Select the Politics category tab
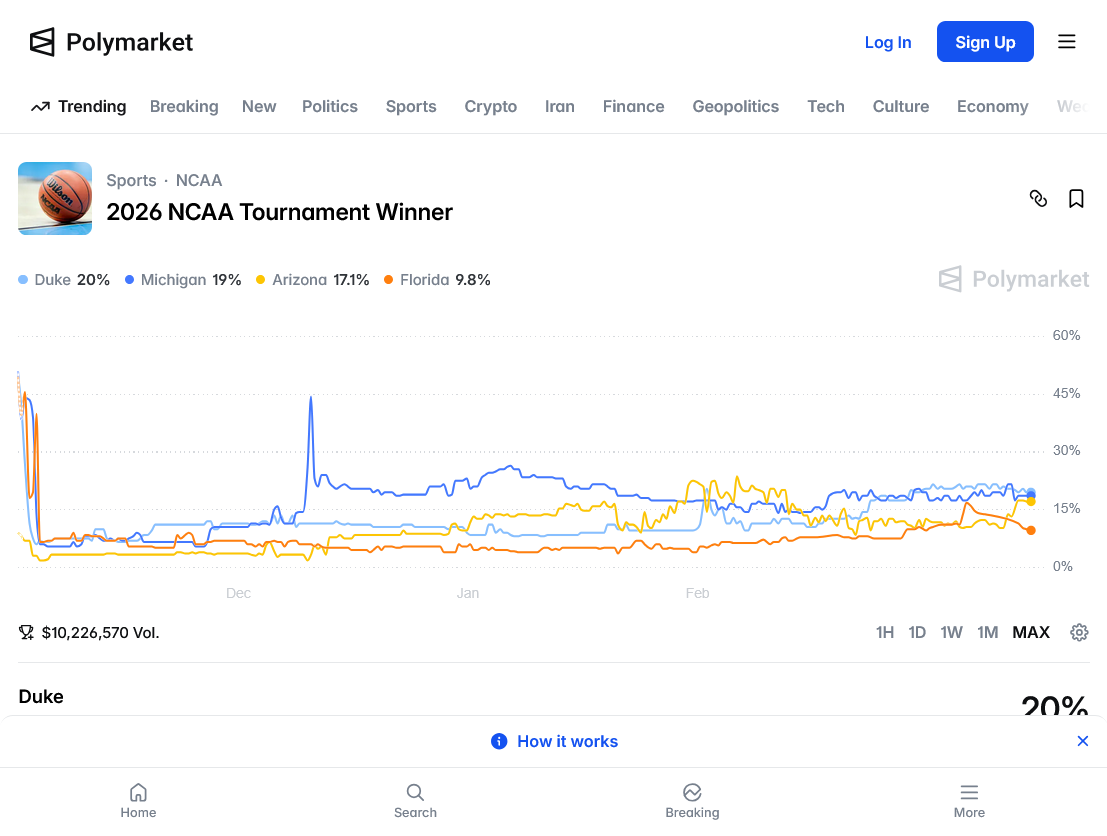 [330, 106]
